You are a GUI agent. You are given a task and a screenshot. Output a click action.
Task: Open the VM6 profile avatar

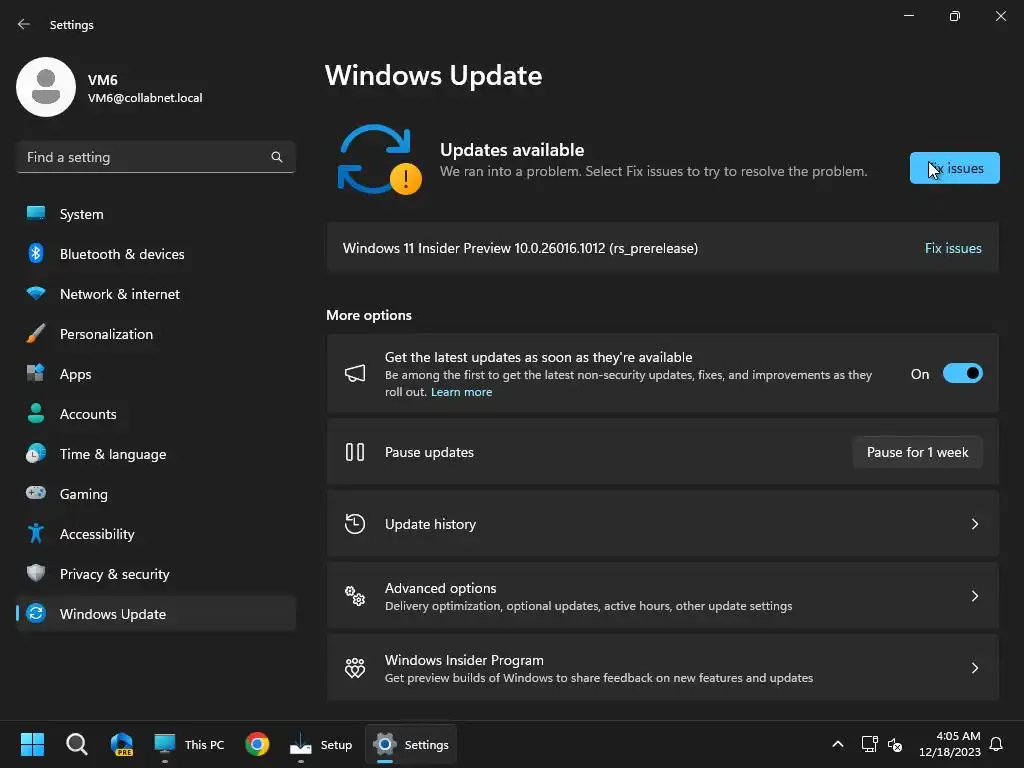point(46,87)
